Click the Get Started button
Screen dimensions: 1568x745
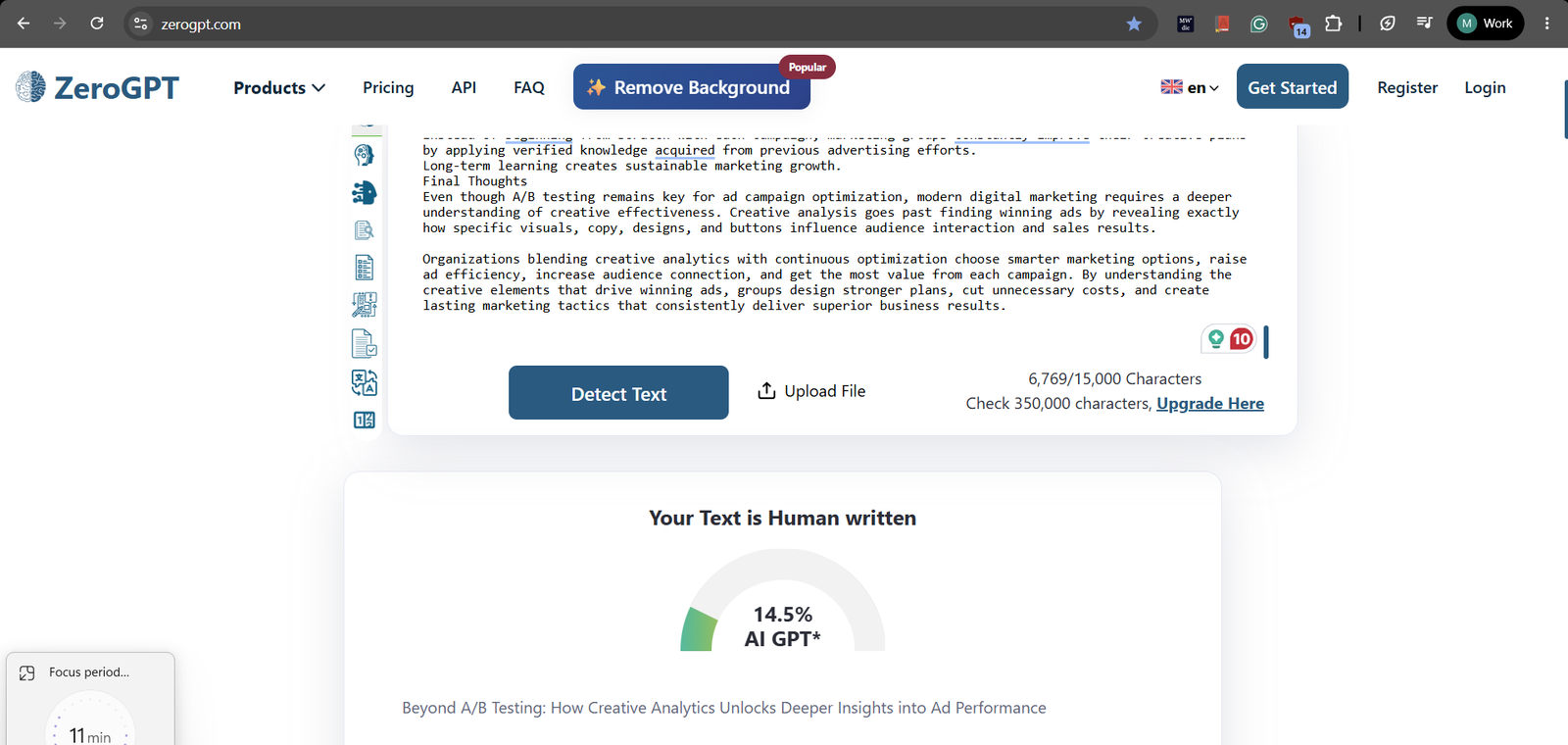point(1293,87)
